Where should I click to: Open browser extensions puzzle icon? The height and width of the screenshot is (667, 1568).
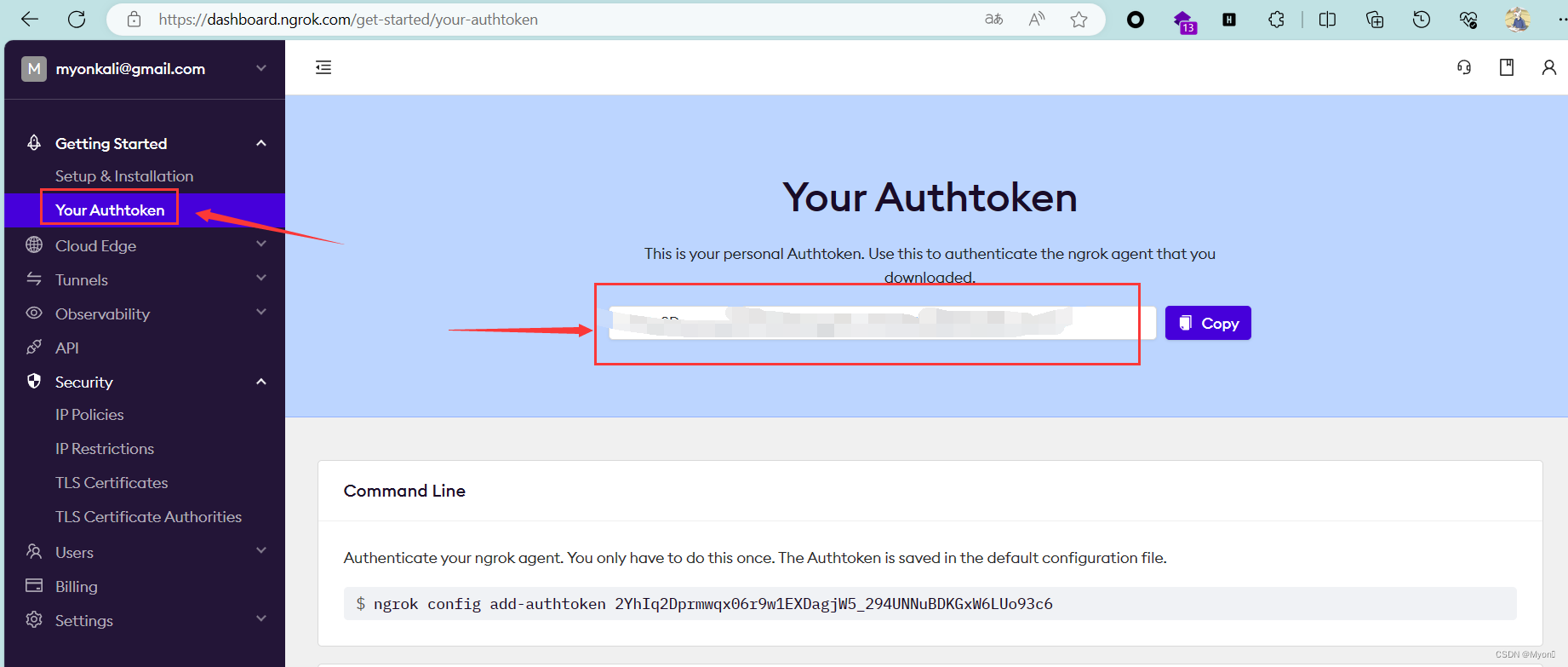[1276, 19]
